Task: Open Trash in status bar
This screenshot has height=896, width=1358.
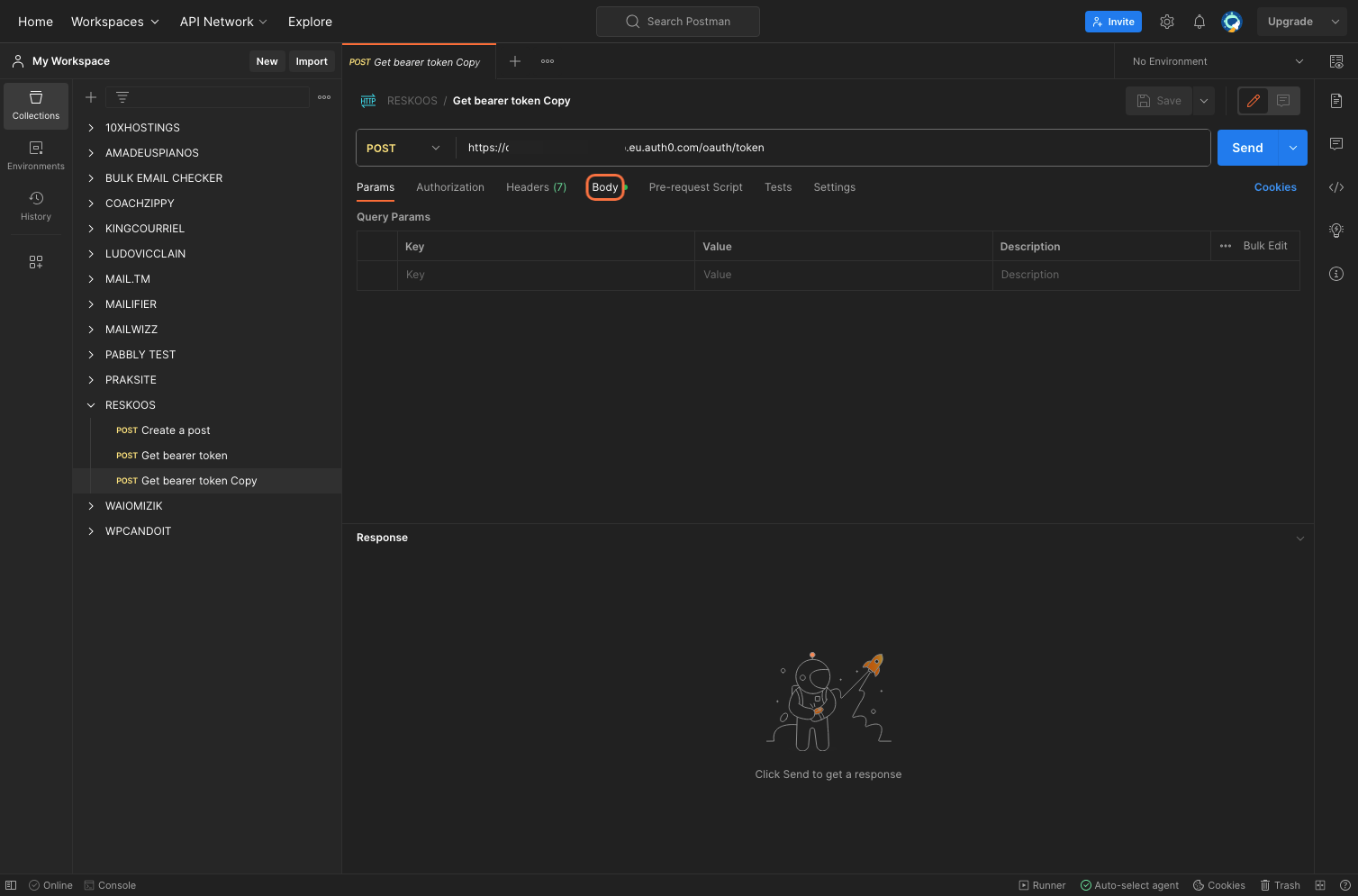Action: (x=1280, y=885)
